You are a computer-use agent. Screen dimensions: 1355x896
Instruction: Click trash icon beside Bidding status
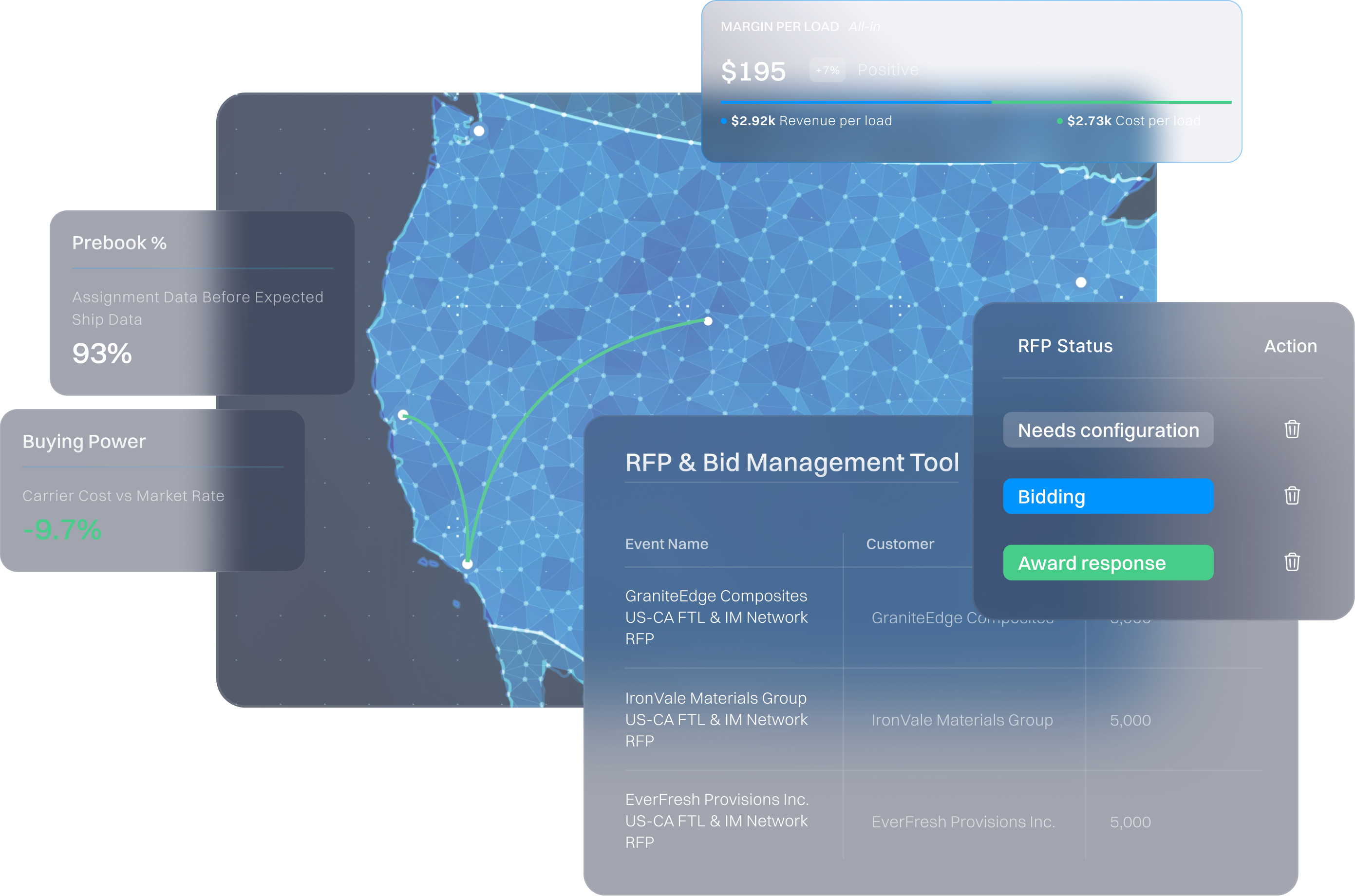pyautogui.click(x=1292, y=495)
